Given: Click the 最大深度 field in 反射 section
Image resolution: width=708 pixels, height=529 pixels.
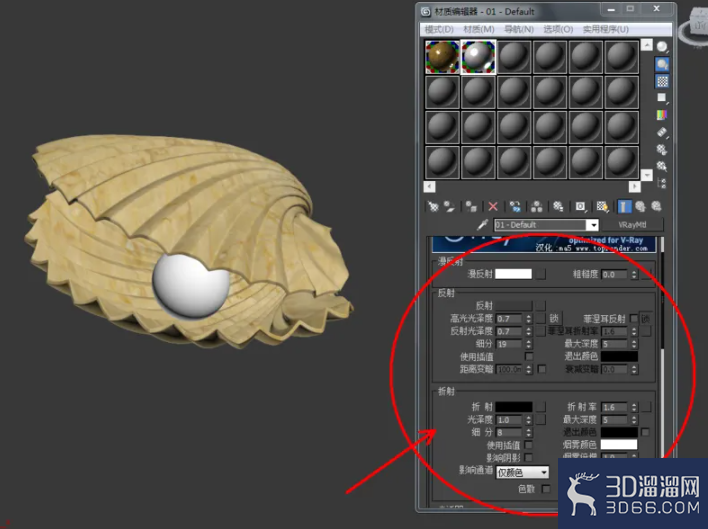Looking at the screenshot, I should (x=615, y=344).
